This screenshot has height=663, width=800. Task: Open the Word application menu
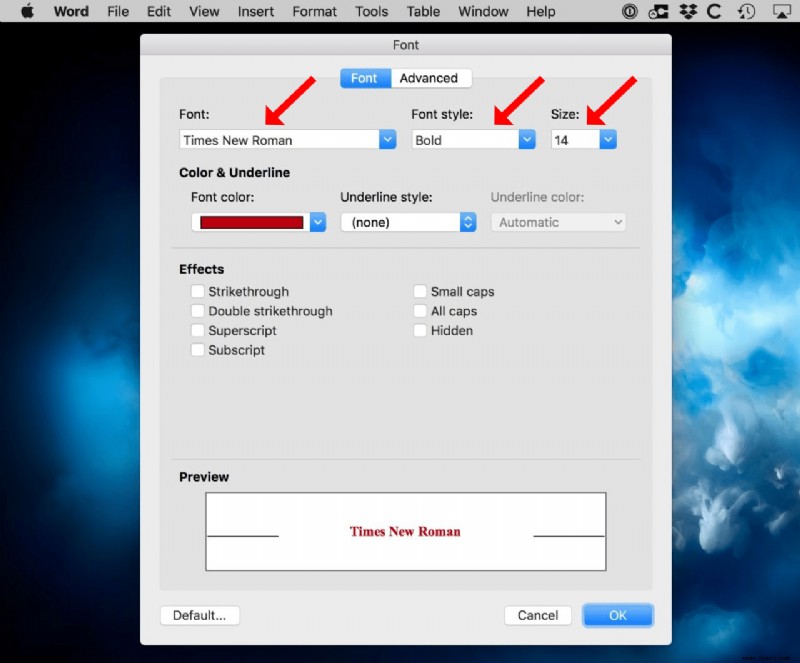click(x=71, y=11)
